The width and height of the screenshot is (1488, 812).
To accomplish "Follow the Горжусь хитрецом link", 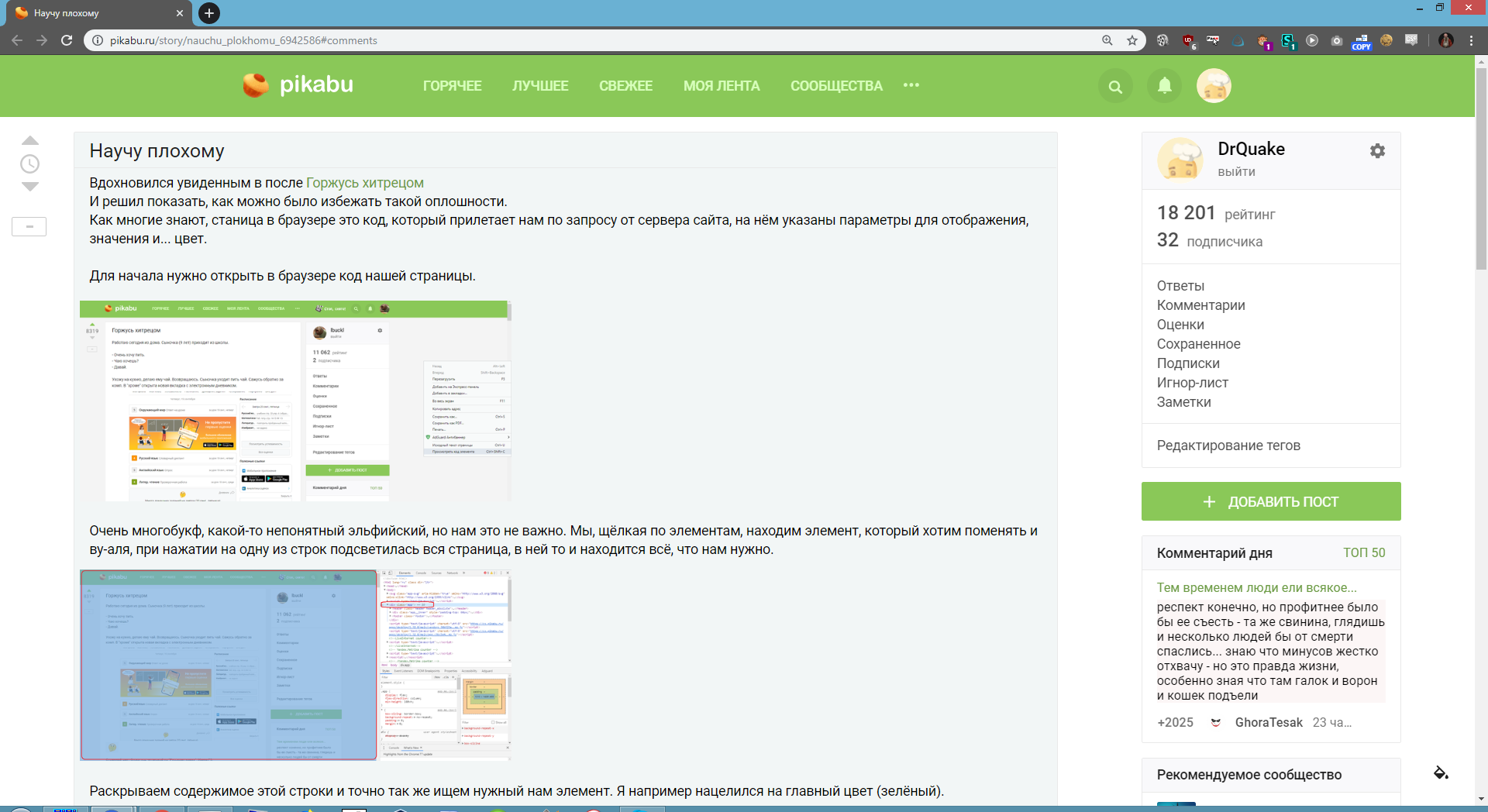I will pyautogui.click(x=364, y=183).
